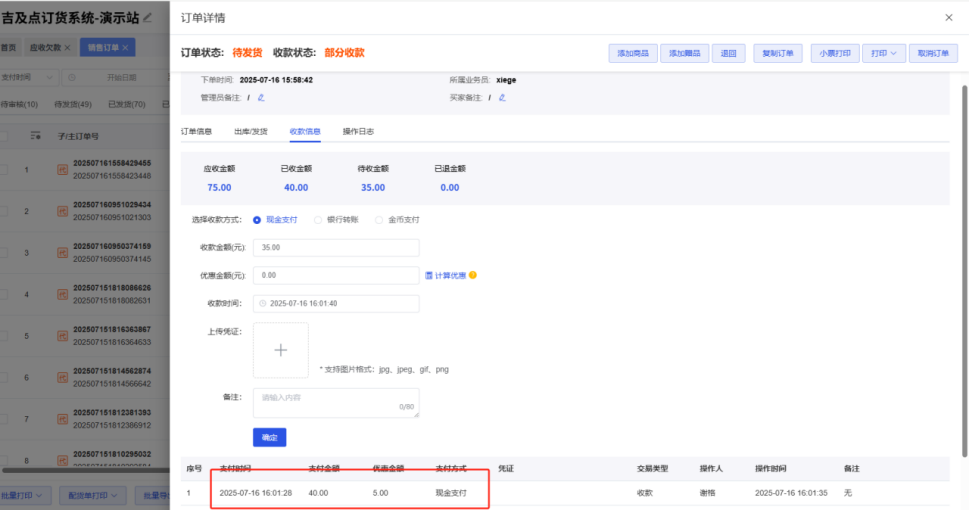Expand the 批量打印 dropdown button
The height and width of the screenshot is (511, 969).
(x=23, y=496)
